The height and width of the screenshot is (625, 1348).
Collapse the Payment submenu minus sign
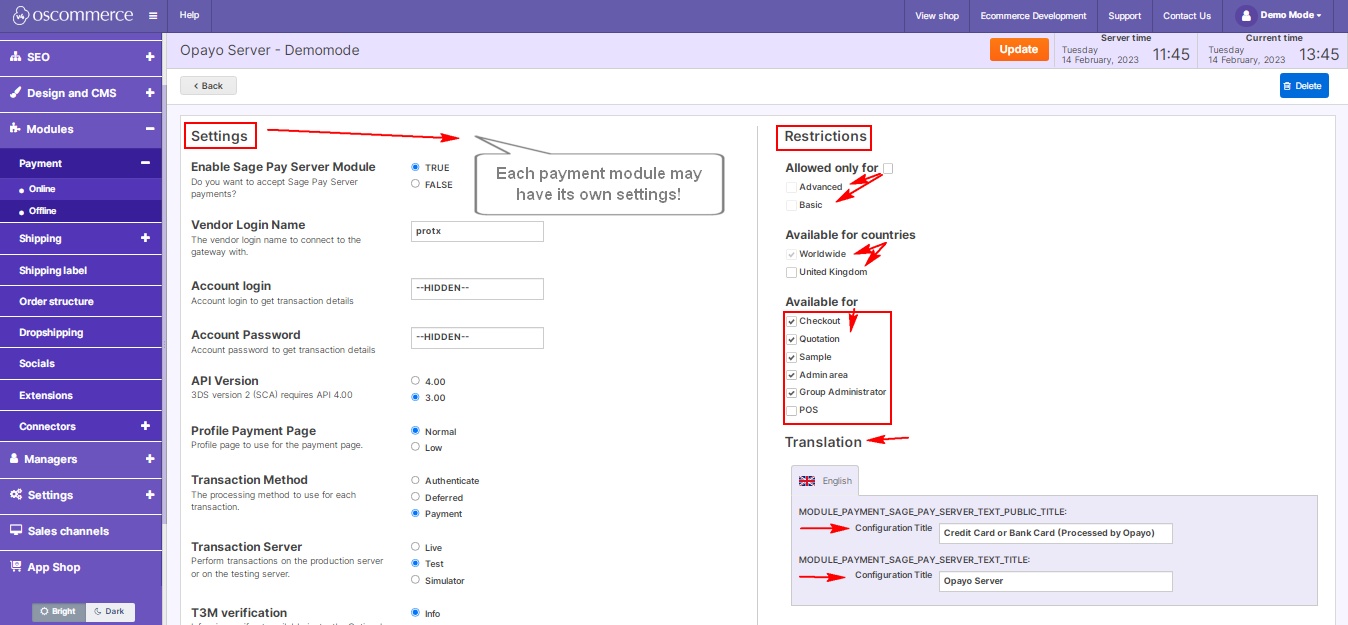[x=145, y=163]
